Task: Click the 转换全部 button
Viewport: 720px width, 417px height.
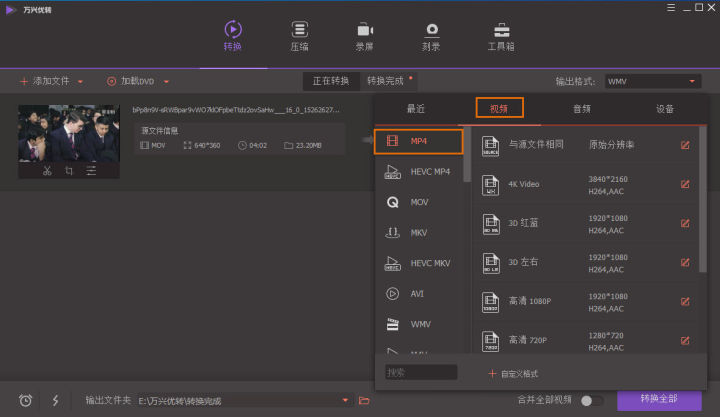Action: click(659, 400)
